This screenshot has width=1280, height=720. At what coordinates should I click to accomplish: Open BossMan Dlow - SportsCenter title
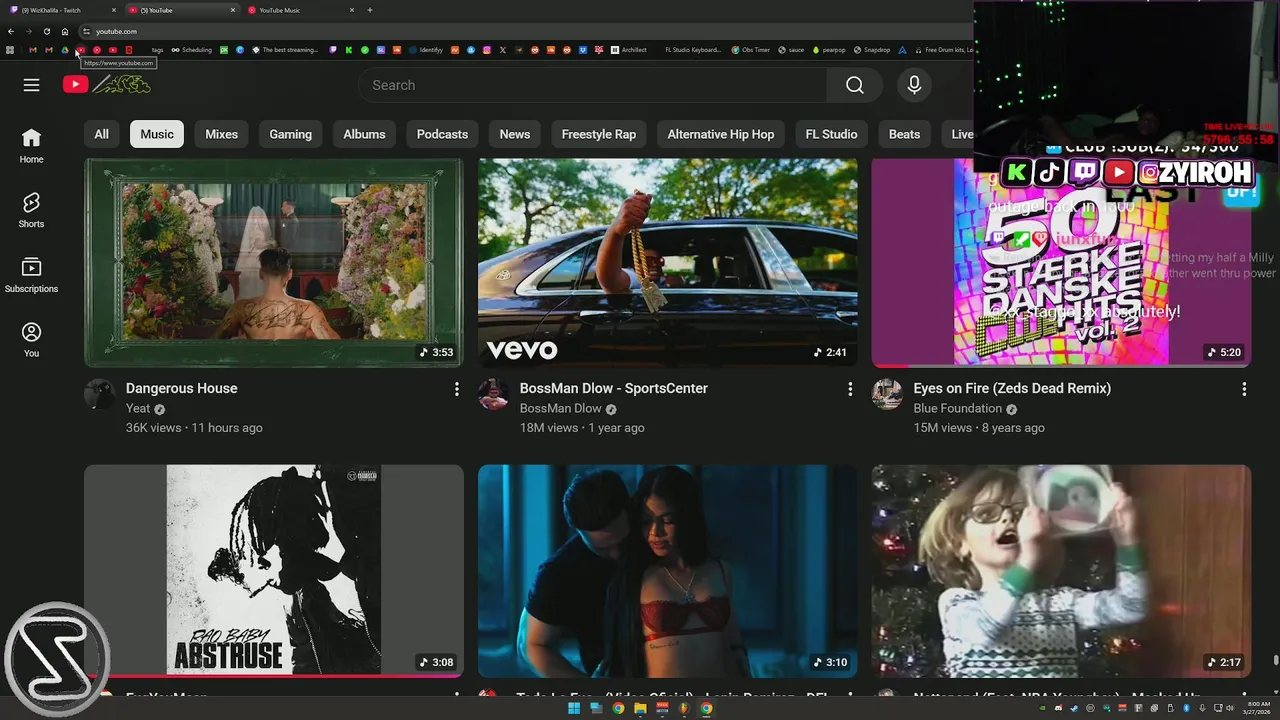point(614,388)
